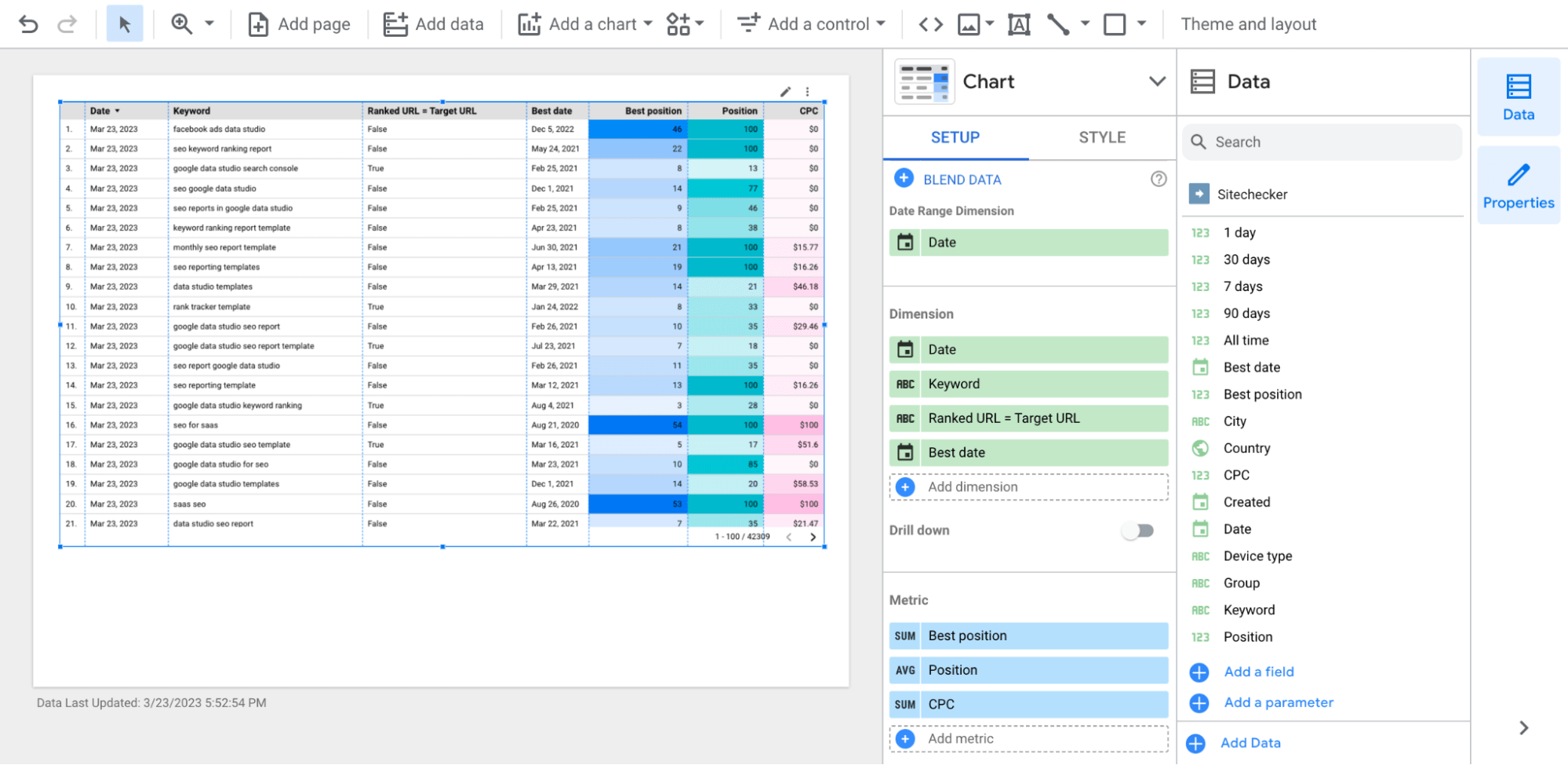Expand the Chart type chevron
Screen dimensions: 1568x765
point(1157,82)
